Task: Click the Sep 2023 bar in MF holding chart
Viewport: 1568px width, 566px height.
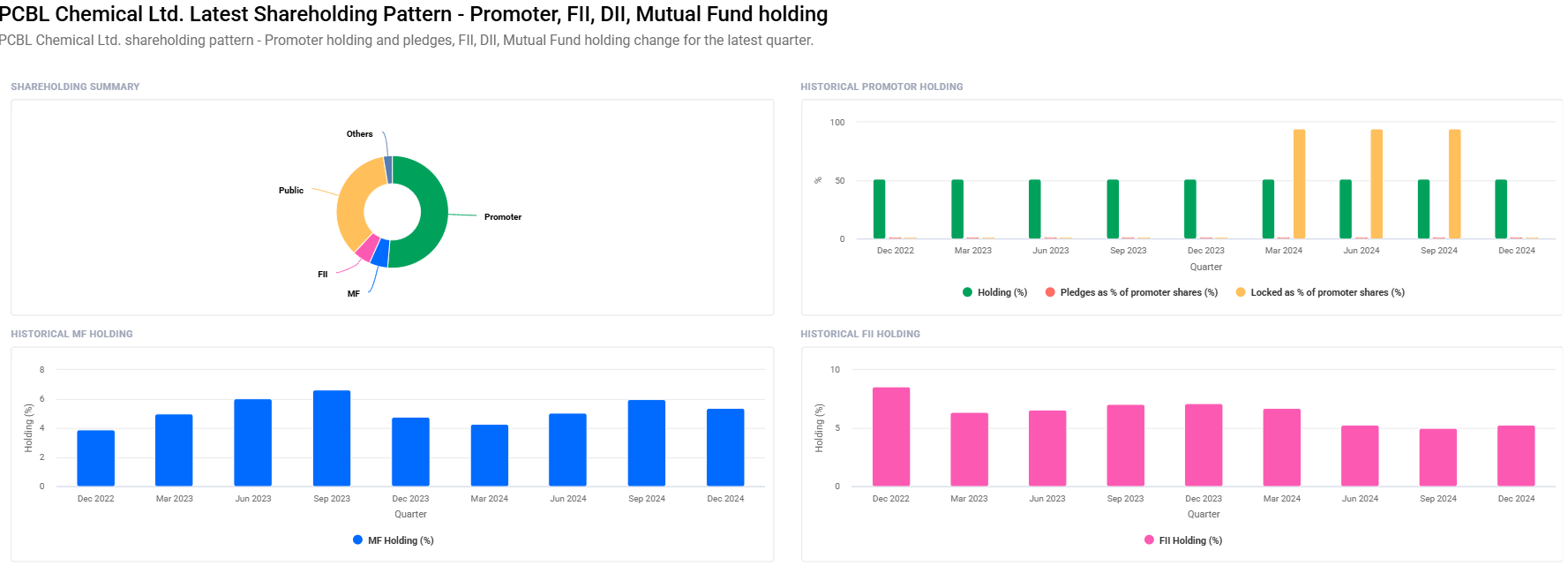Action: pos(332,438)
